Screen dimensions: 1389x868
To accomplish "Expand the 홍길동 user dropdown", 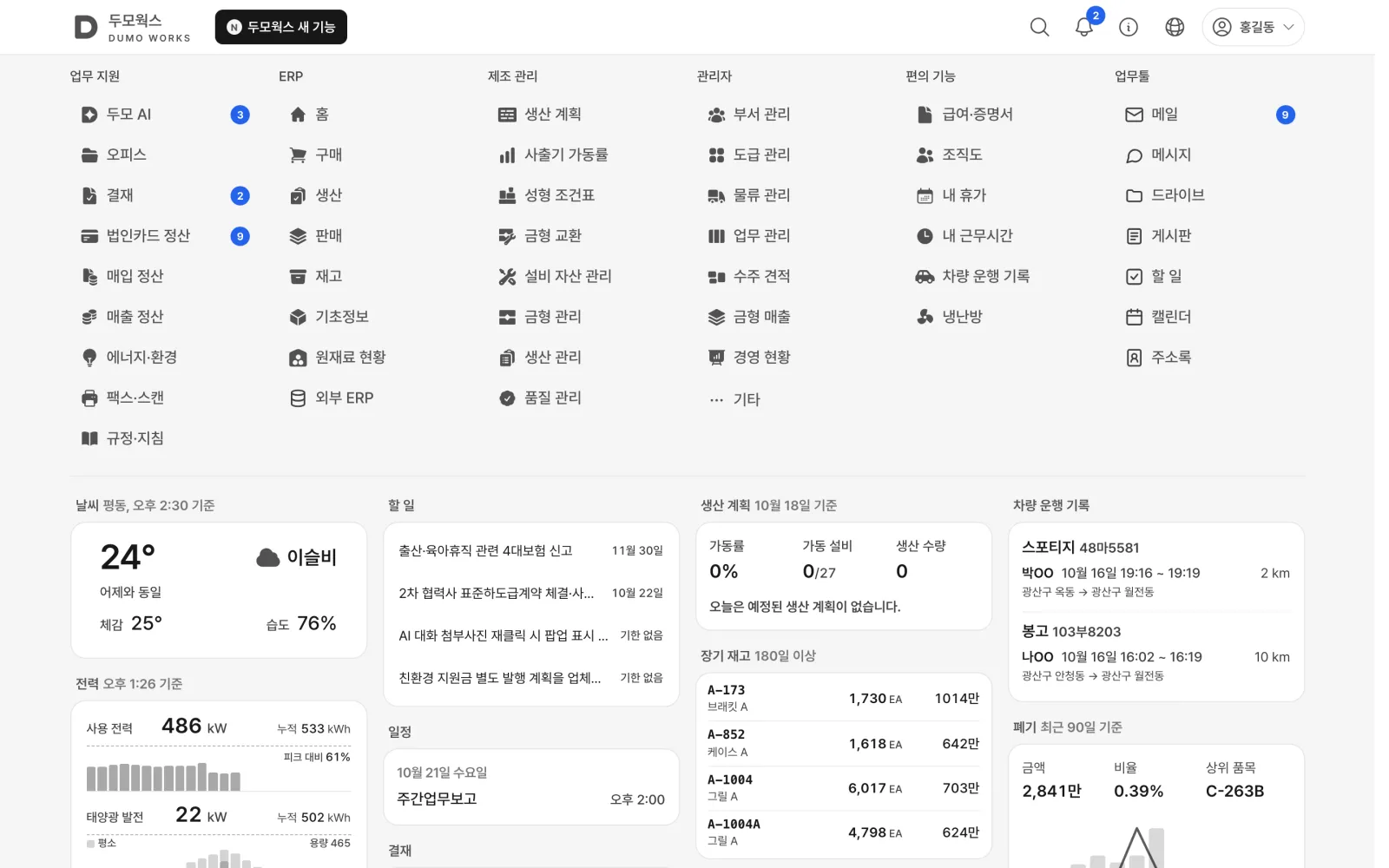I will (x=1253, y=27).
